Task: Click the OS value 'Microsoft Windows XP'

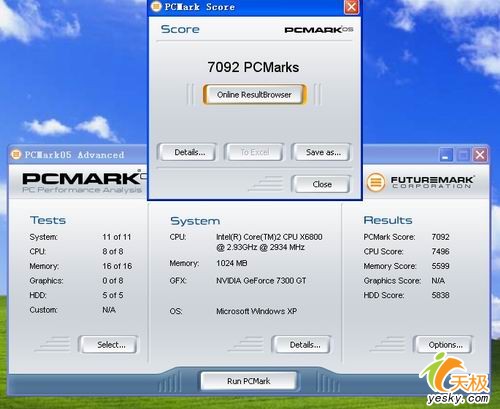Action: click(x=256, y=311)
